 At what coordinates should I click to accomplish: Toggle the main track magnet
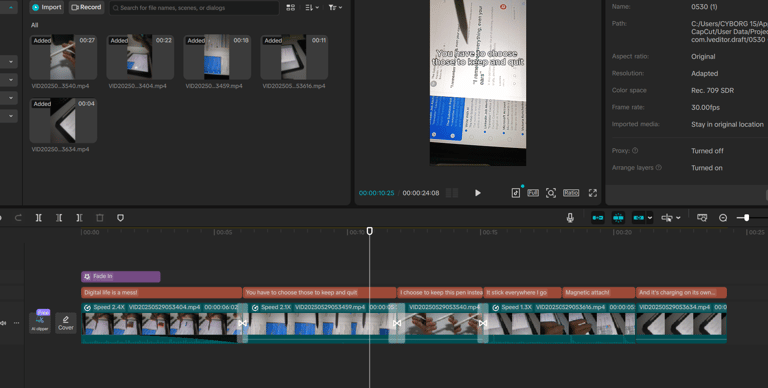pyautogui.click(x=598, y=218)
